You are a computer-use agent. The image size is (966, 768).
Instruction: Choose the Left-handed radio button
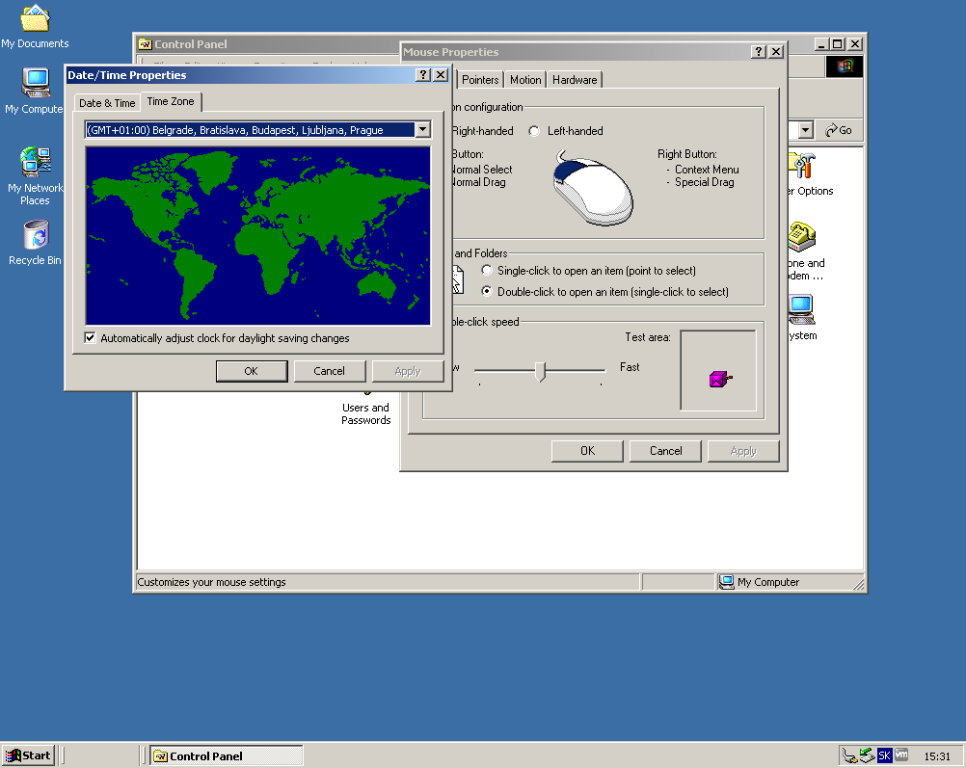(x=534, y=131)
